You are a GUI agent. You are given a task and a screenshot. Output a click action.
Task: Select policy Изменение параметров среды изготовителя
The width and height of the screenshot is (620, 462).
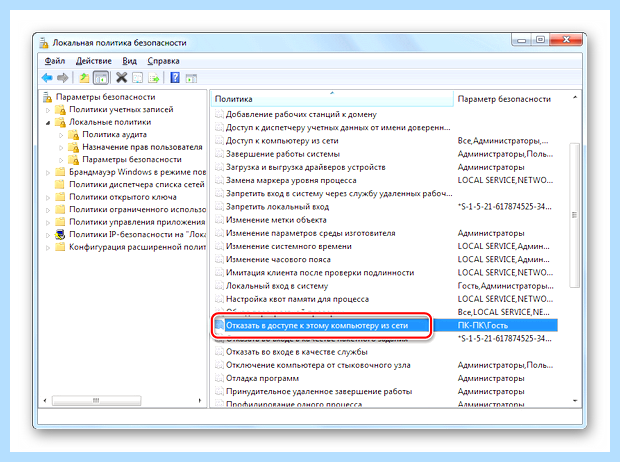pyautogui.click(x=310, y=233)
